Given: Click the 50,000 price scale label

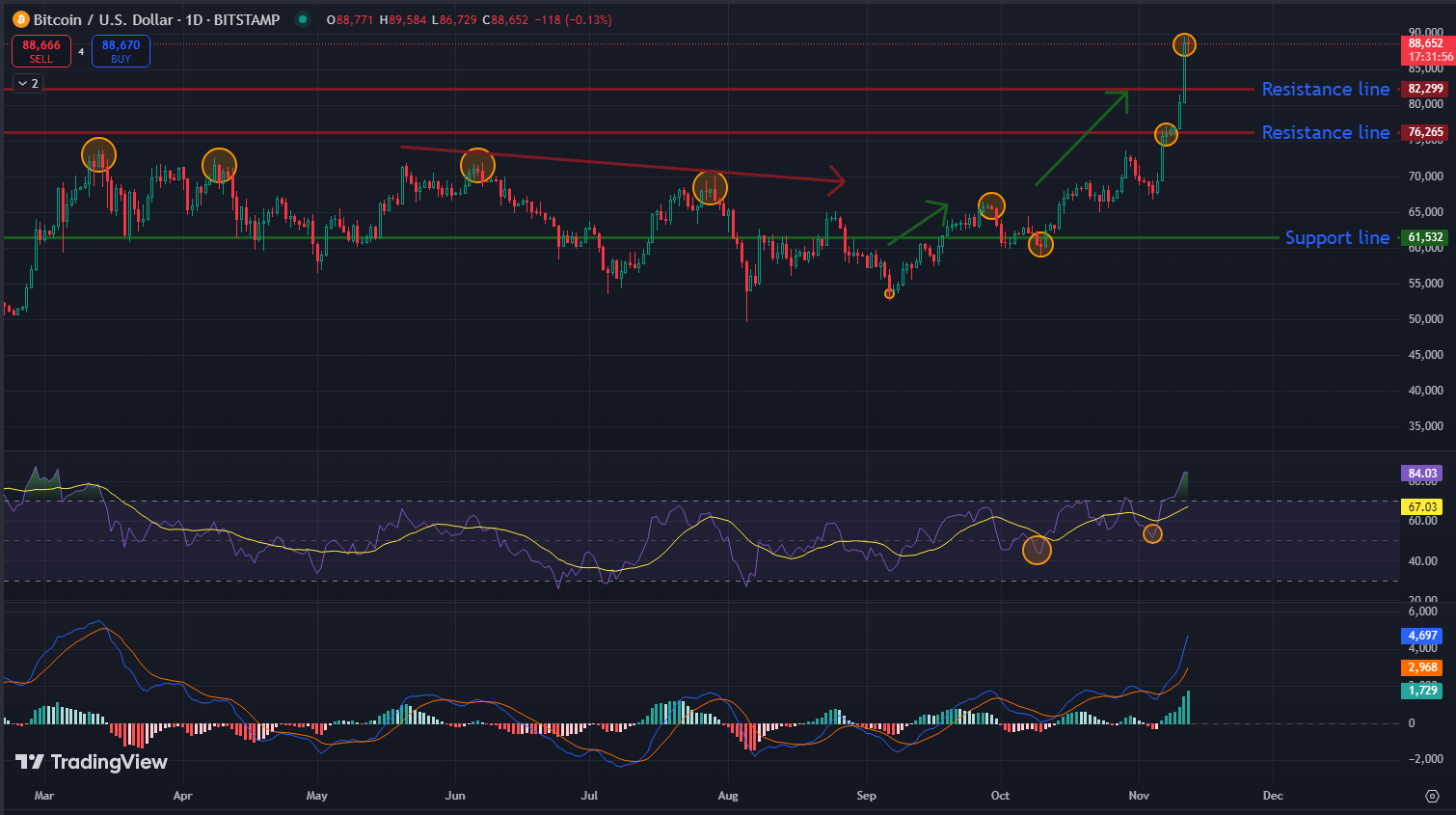Looking at the screenshot, I should coord(1426,319).
